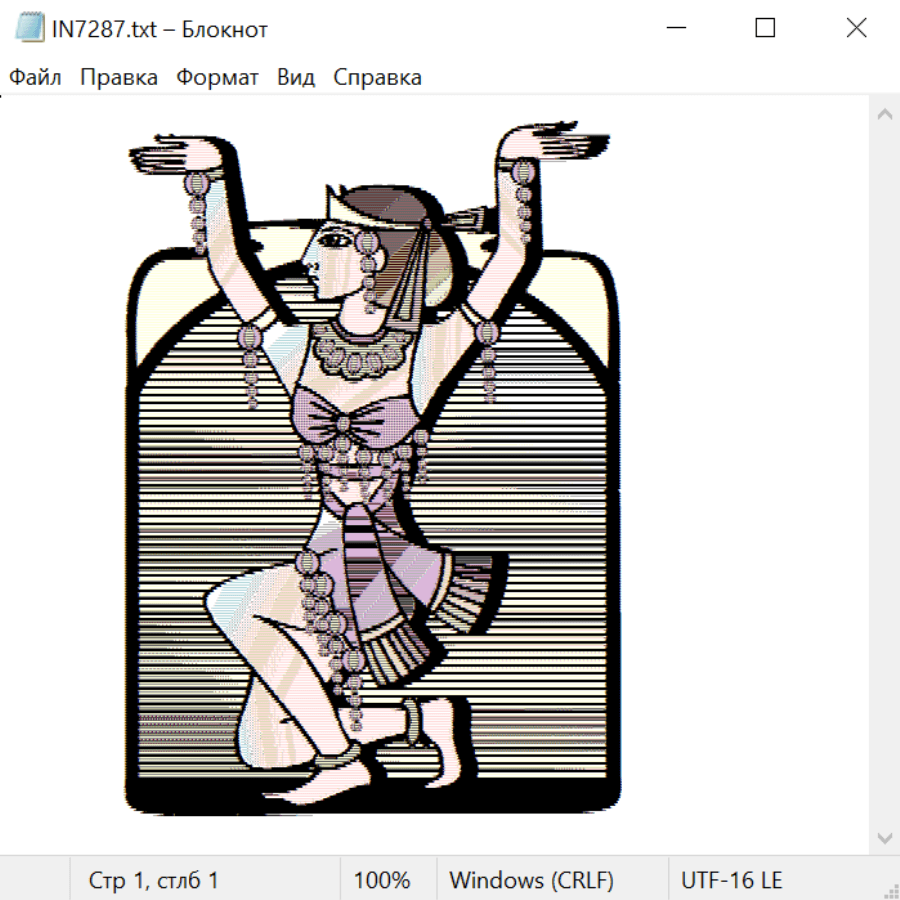The image size is (900, 900).
Task: Click the scroll down arrow
Action: (x=884, y=836)
